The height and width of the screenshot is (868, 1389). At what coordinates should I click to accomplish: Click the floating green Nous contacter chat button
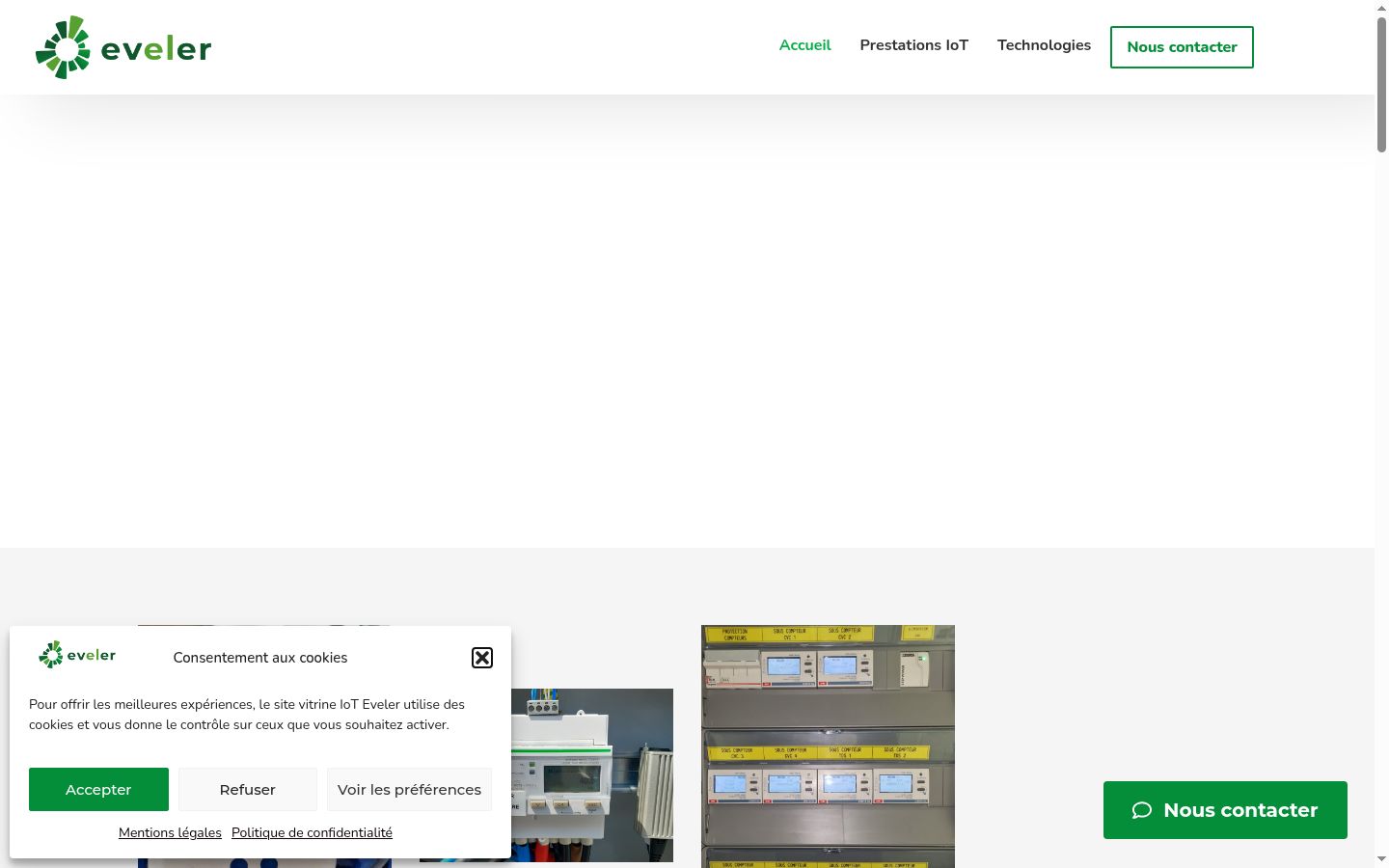coord(1225,810)
